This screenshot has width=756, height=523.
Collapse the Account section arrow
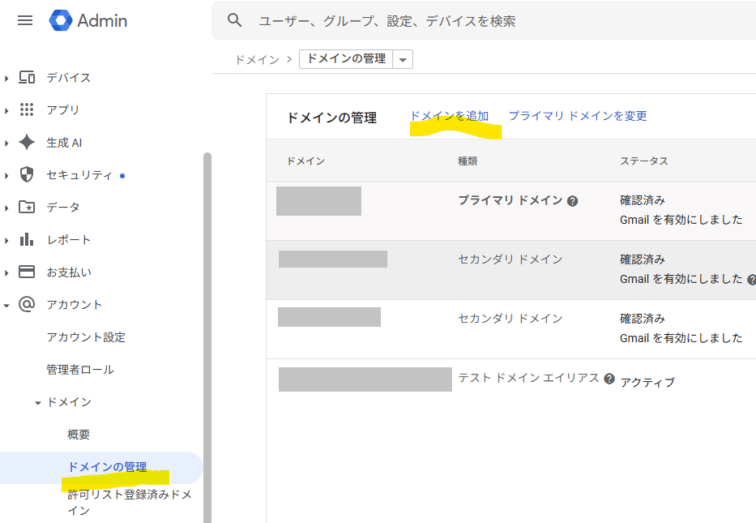click(7, 305)
